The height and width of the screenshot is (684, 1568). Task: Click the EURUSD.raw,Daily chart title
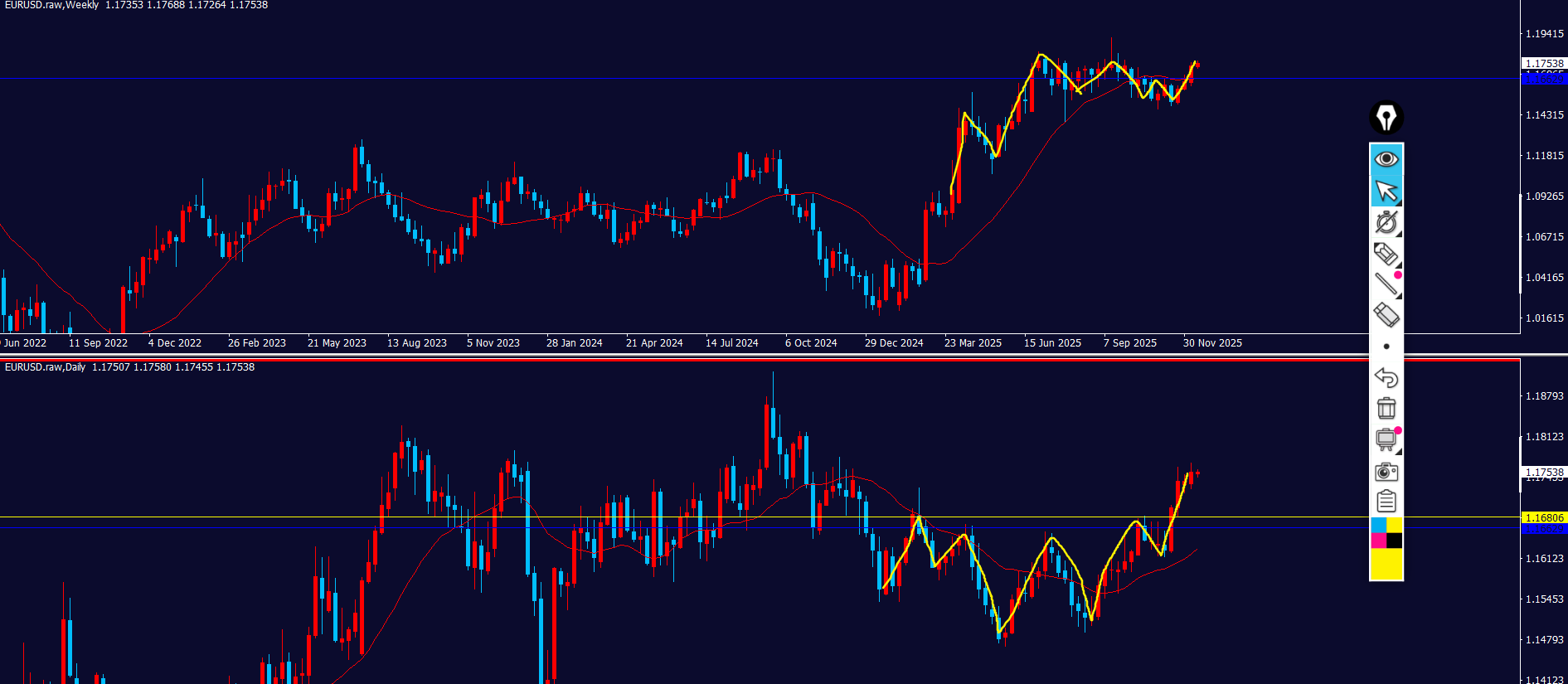coord(46,367)
